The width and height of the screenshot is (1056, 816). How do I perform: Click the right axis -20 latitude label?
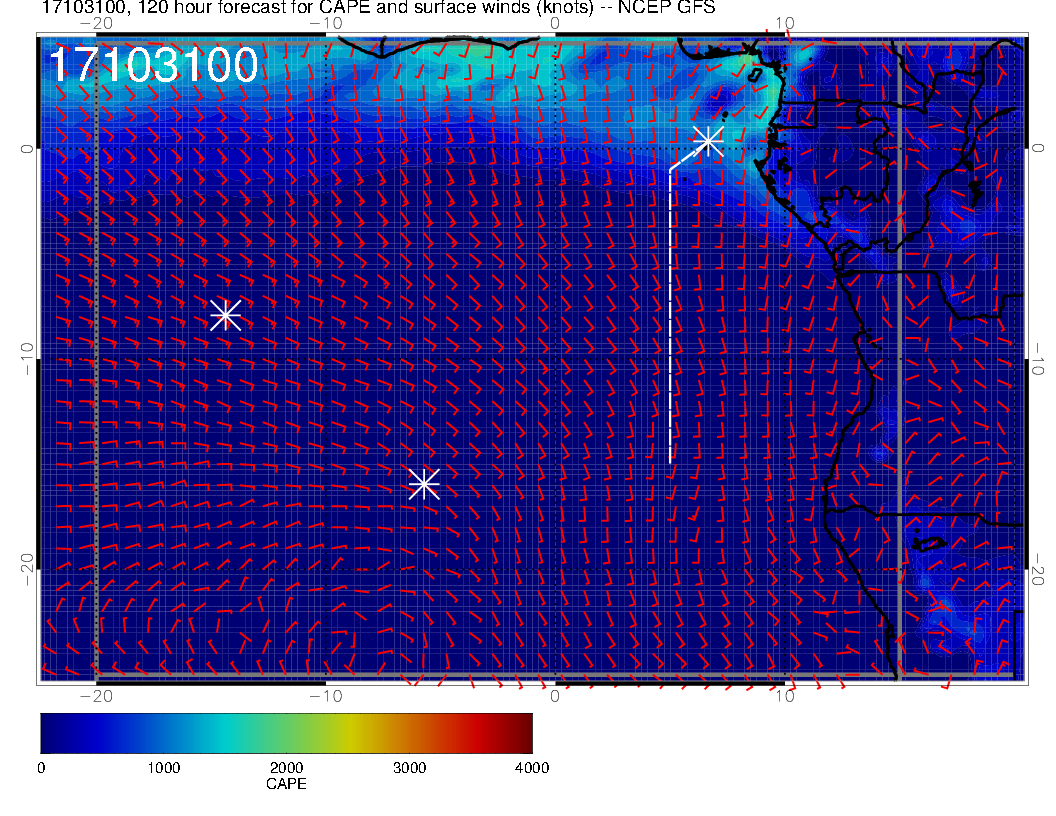[1038, 569]
